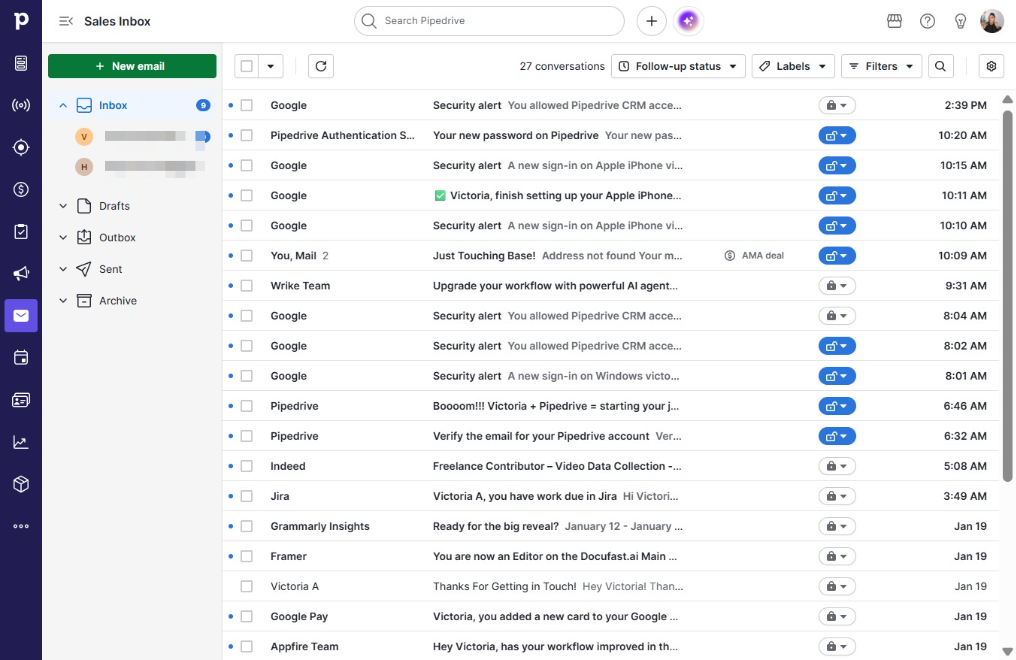
Task: Expand the Sent folder chevron
Action: 63,269
